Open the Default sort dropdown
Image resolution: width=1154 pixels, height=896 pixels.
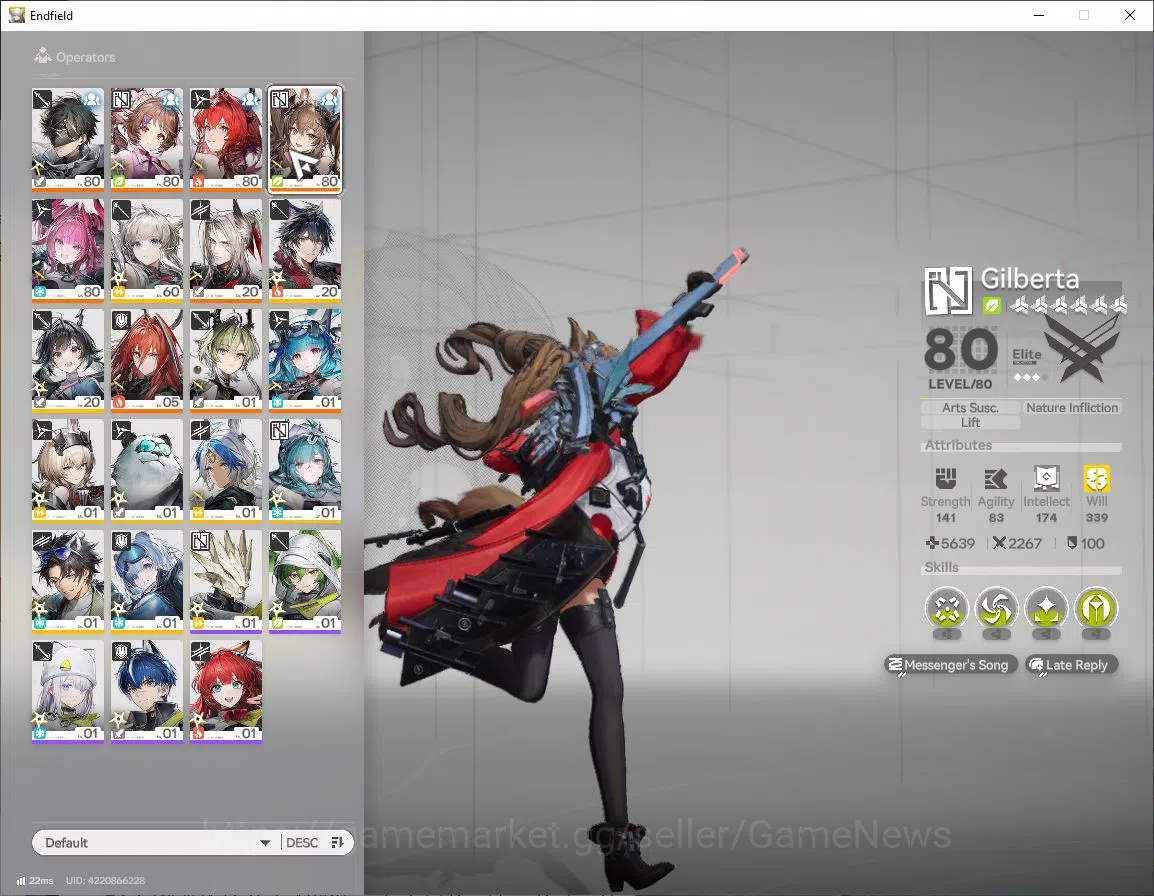pos(155,842)
